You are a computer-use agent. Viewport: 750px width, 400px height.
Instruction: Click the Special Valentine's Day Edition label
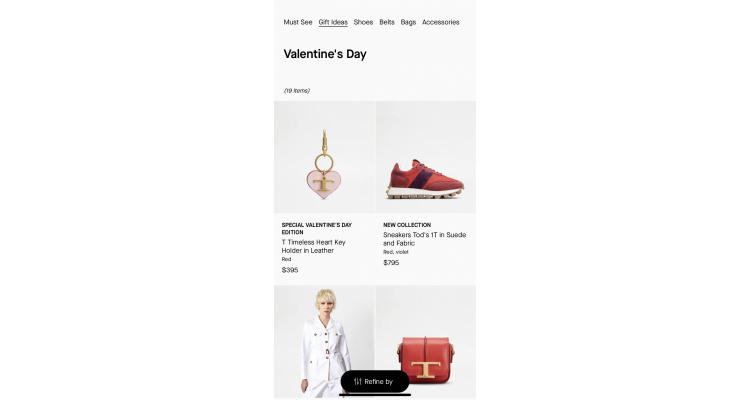click(317, 228)
